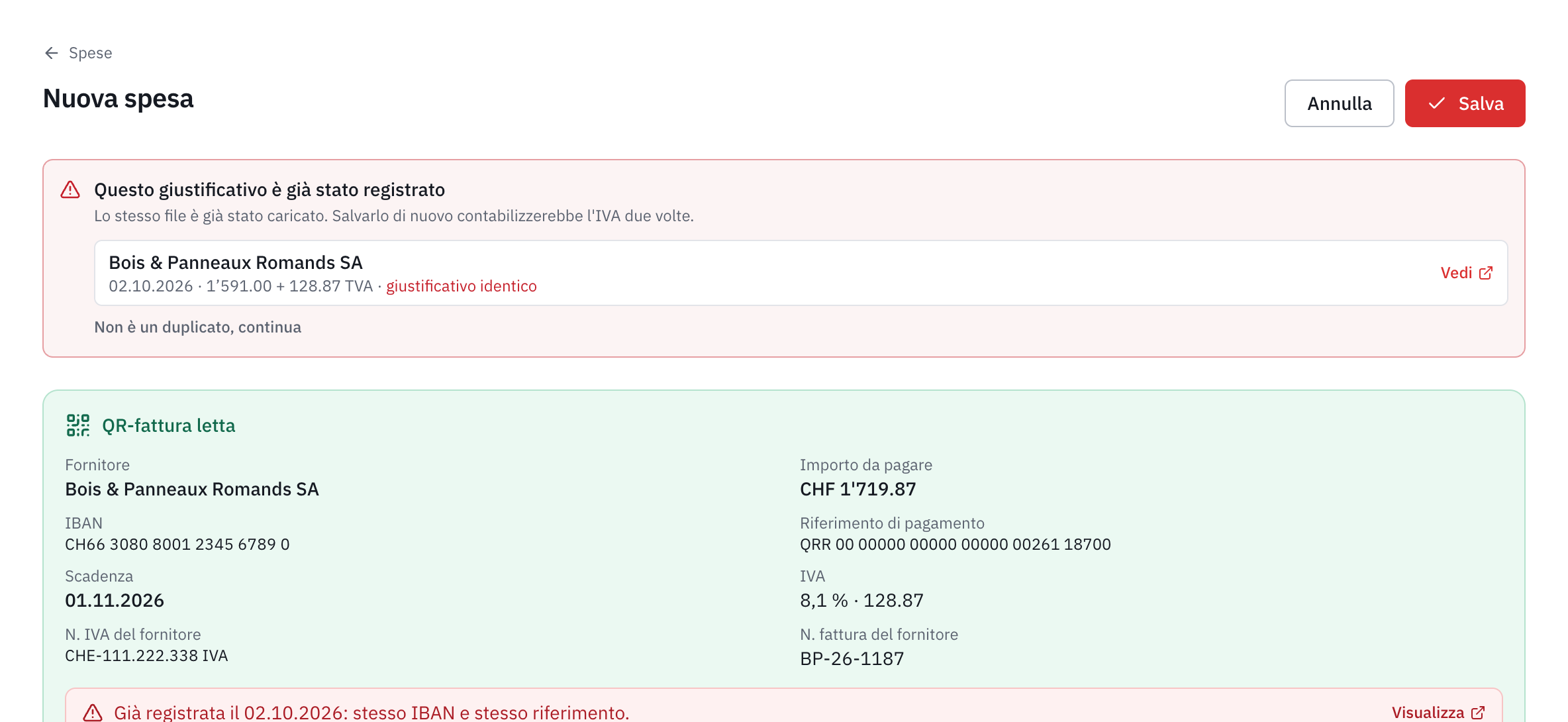Image resolution: width=1568 pixels, height=722 pixels.
Task: Click the supplier invoice number BP-26-1187
Action: click(x=852, y=658)
